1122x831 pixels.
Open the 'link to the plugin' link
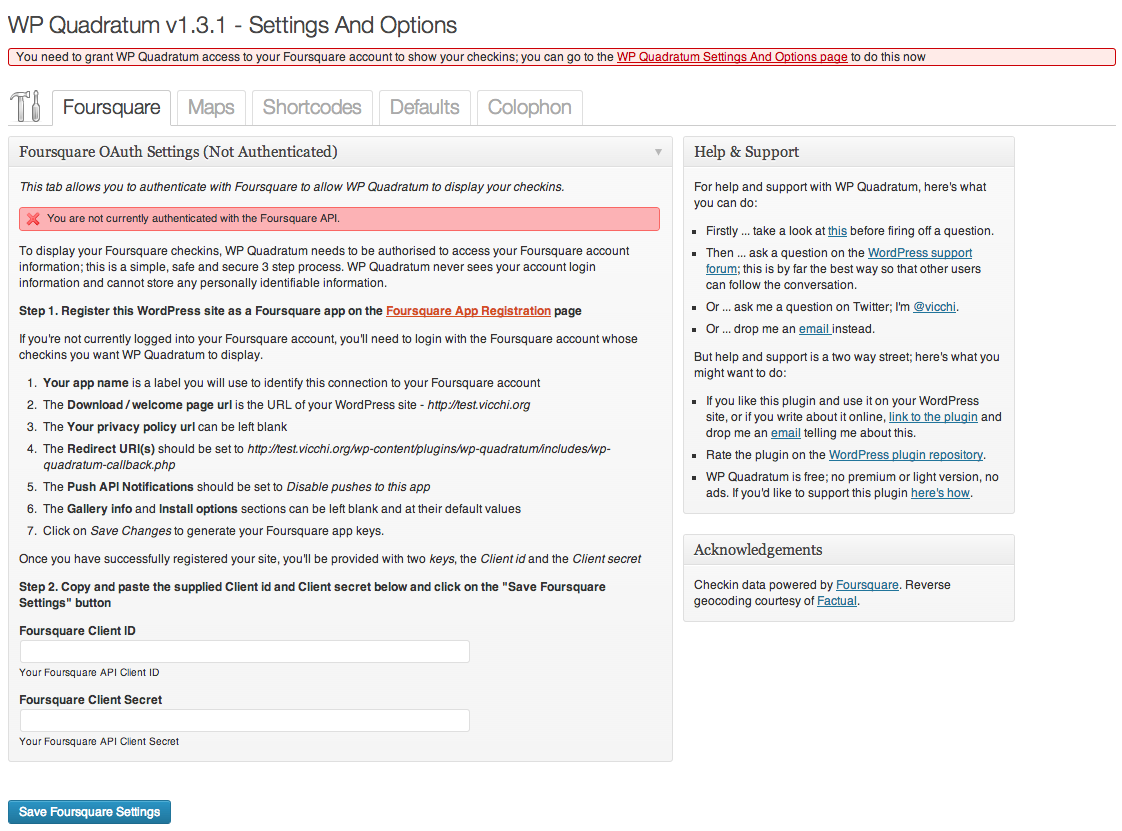(x=933, y=417)
